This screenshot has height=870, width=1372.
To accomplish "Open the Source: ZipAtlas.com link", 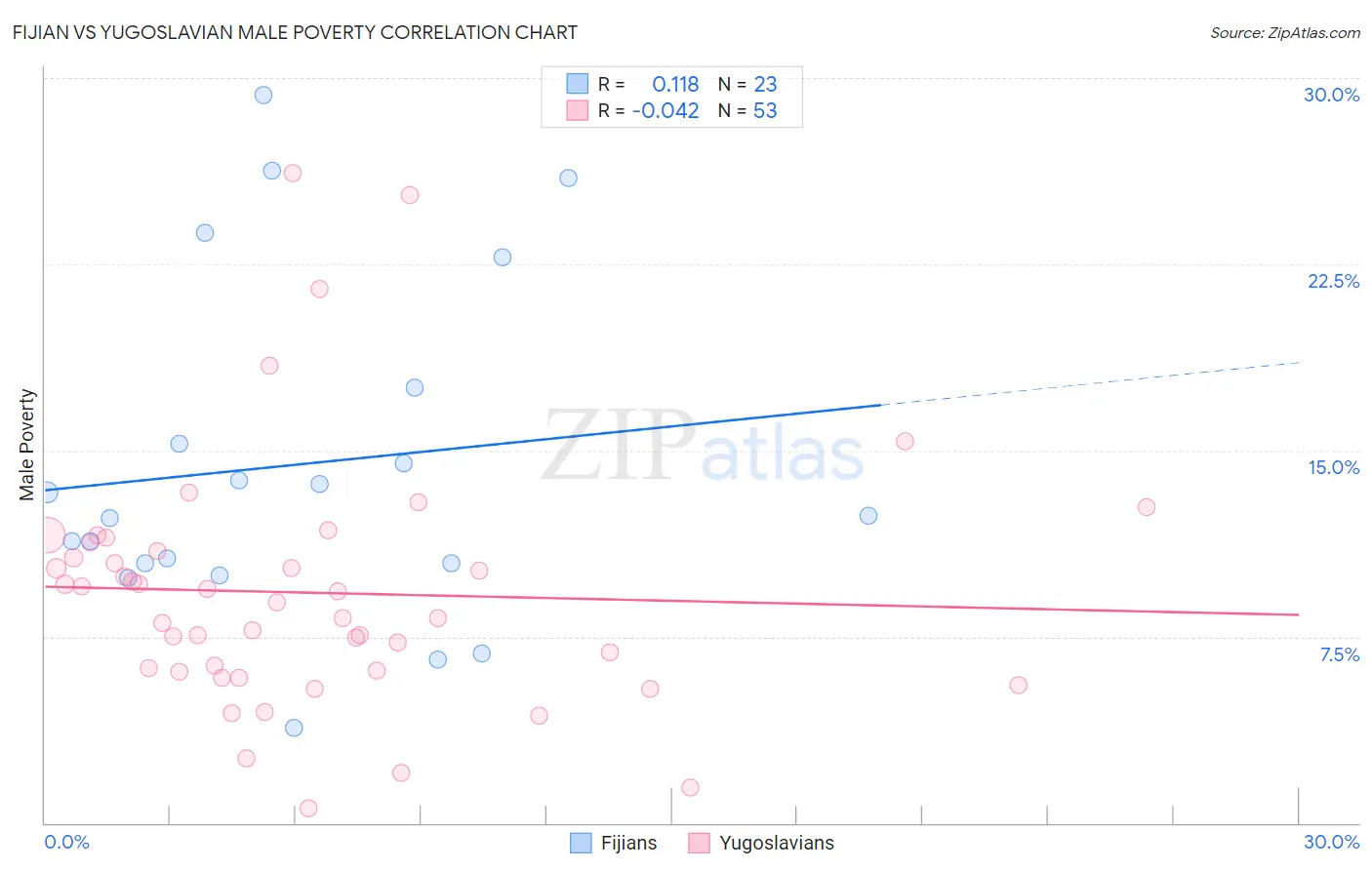I will [x=1284, y=32].
